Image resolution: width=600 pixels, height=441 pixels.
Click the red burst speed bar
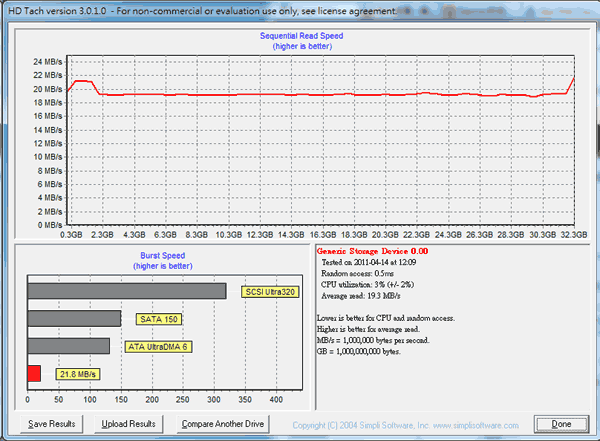point(34,373)
